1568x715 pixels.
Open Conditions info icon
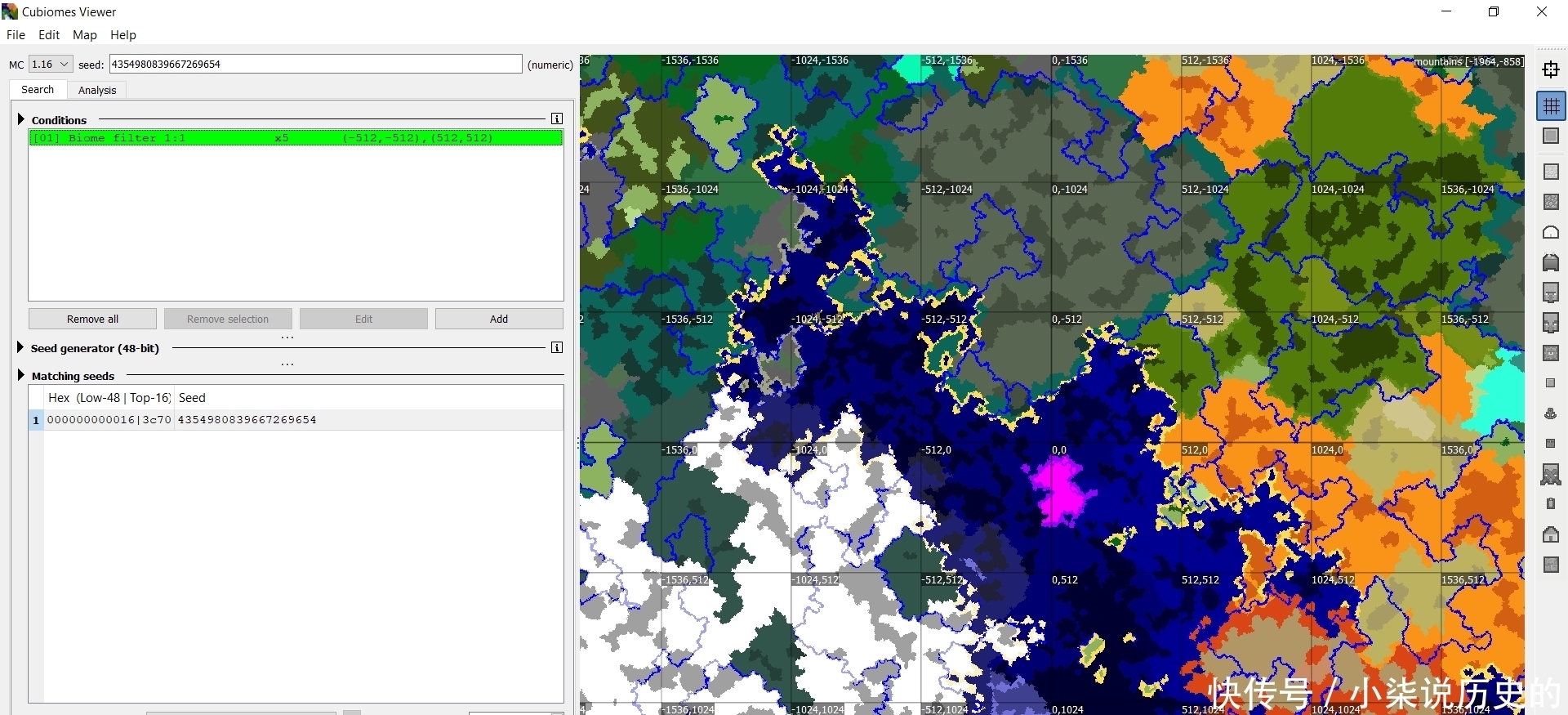click(x=557, y=119)
